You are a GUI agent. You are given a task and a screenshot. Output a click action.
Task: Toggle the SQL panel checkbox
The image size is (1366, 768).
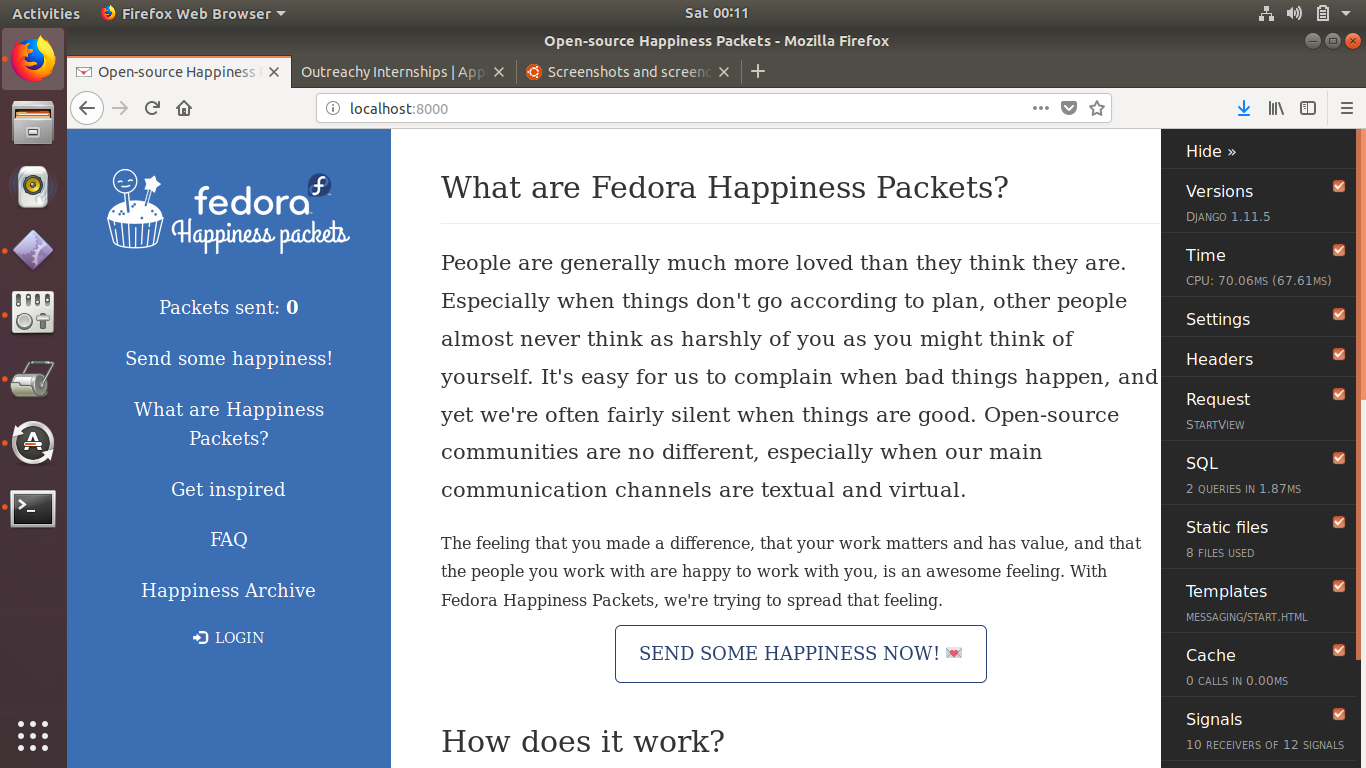1339,458
